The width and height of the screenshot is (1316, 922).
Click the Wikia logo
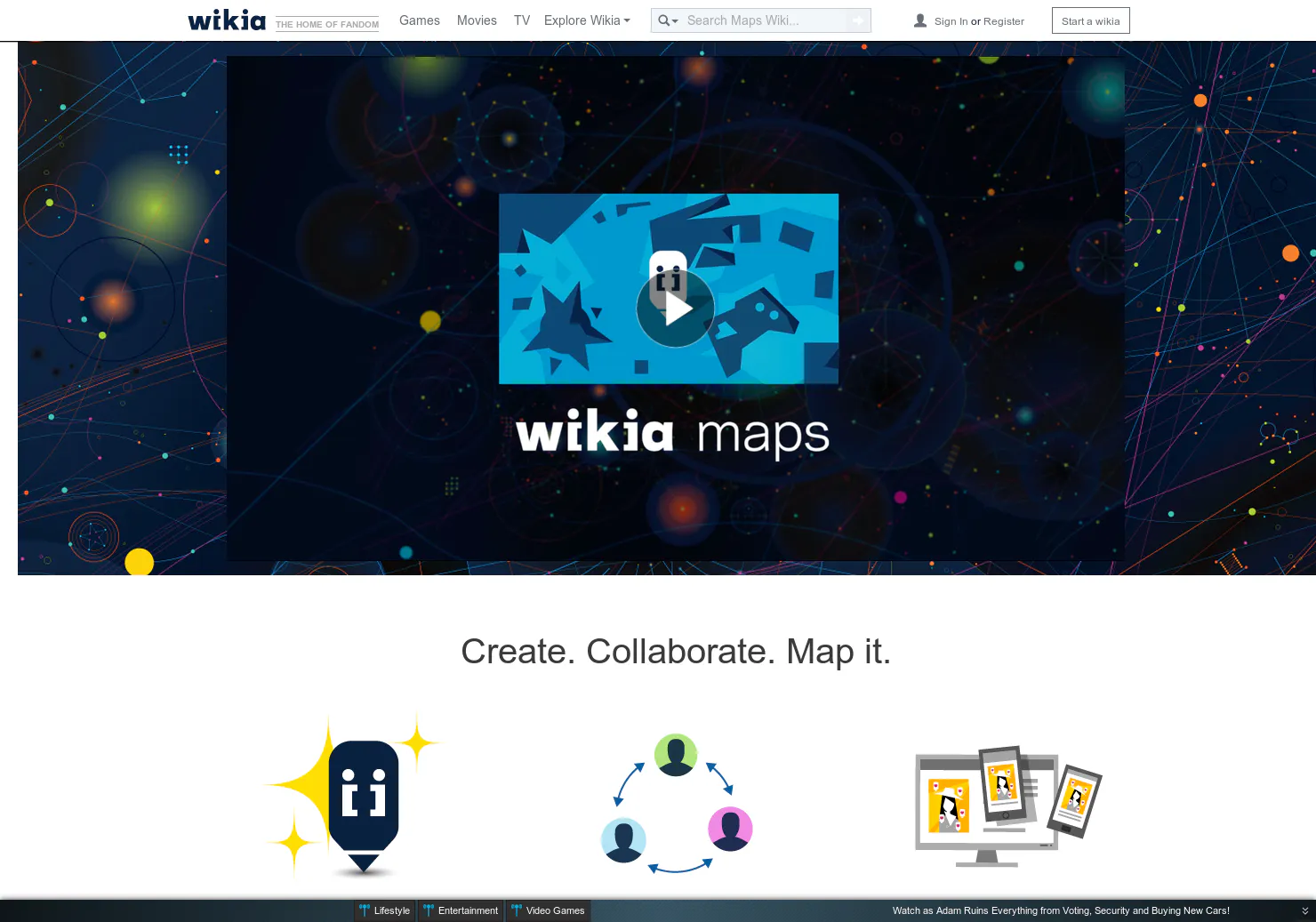[x=227, y=20]
